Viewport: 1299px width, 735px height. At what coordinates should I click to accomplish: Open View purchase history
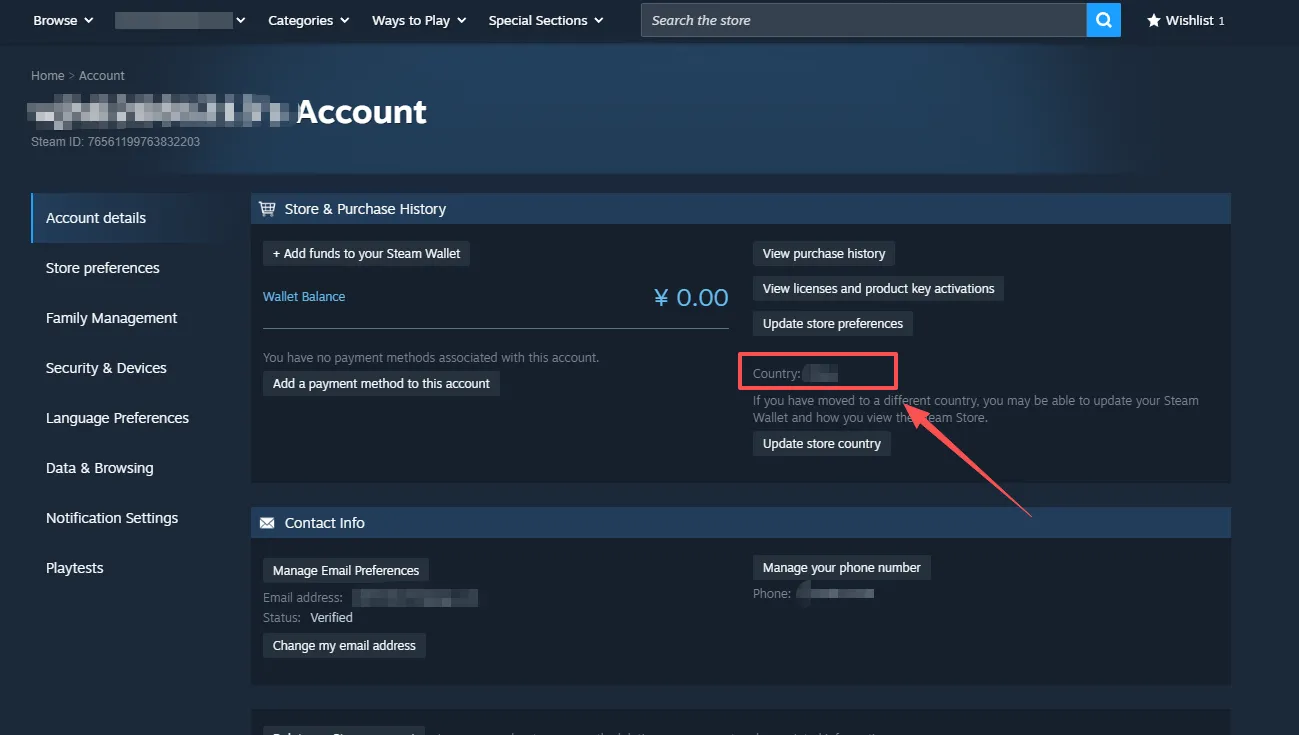click(x=824, y=254)
